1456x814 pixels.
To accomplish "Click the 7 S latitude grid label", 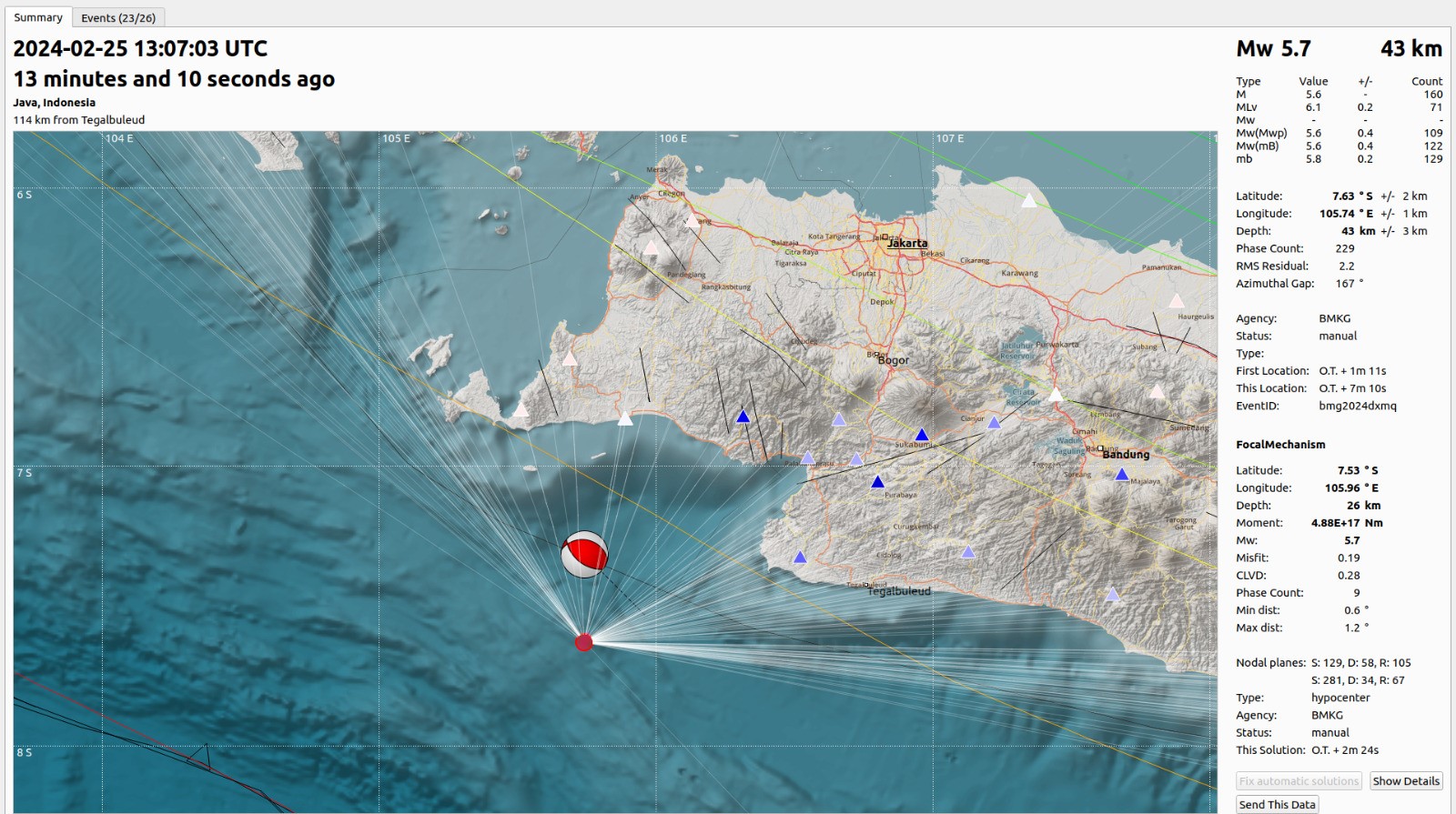I will (x=24, y=473).
